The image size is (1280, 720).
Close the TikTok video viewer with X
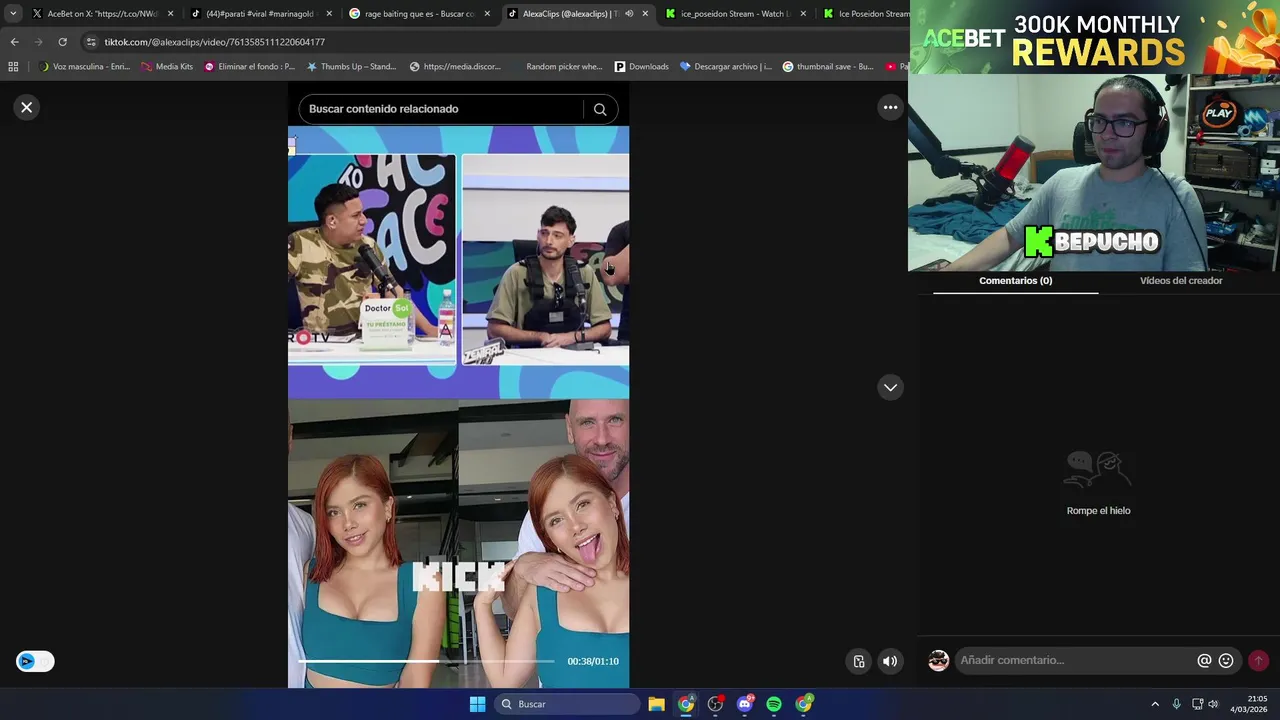pos(27,107)
